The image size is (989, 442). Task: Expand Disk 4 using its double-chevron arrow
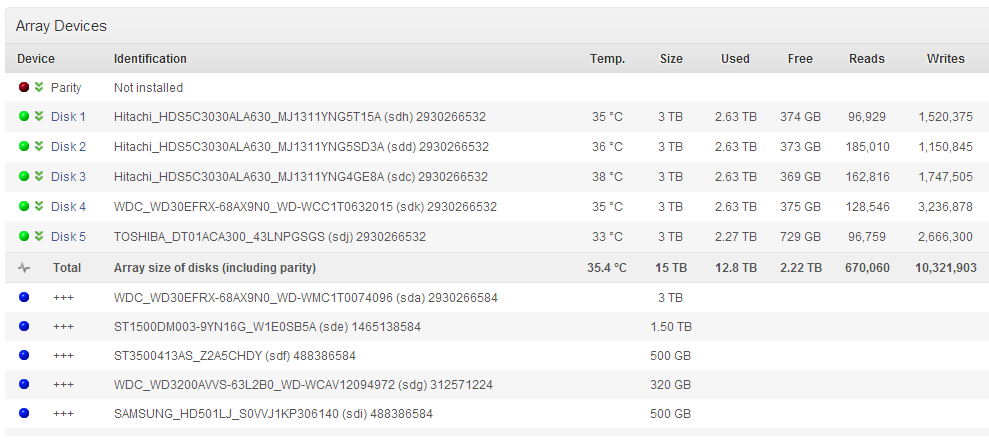(x=39, y=206)
